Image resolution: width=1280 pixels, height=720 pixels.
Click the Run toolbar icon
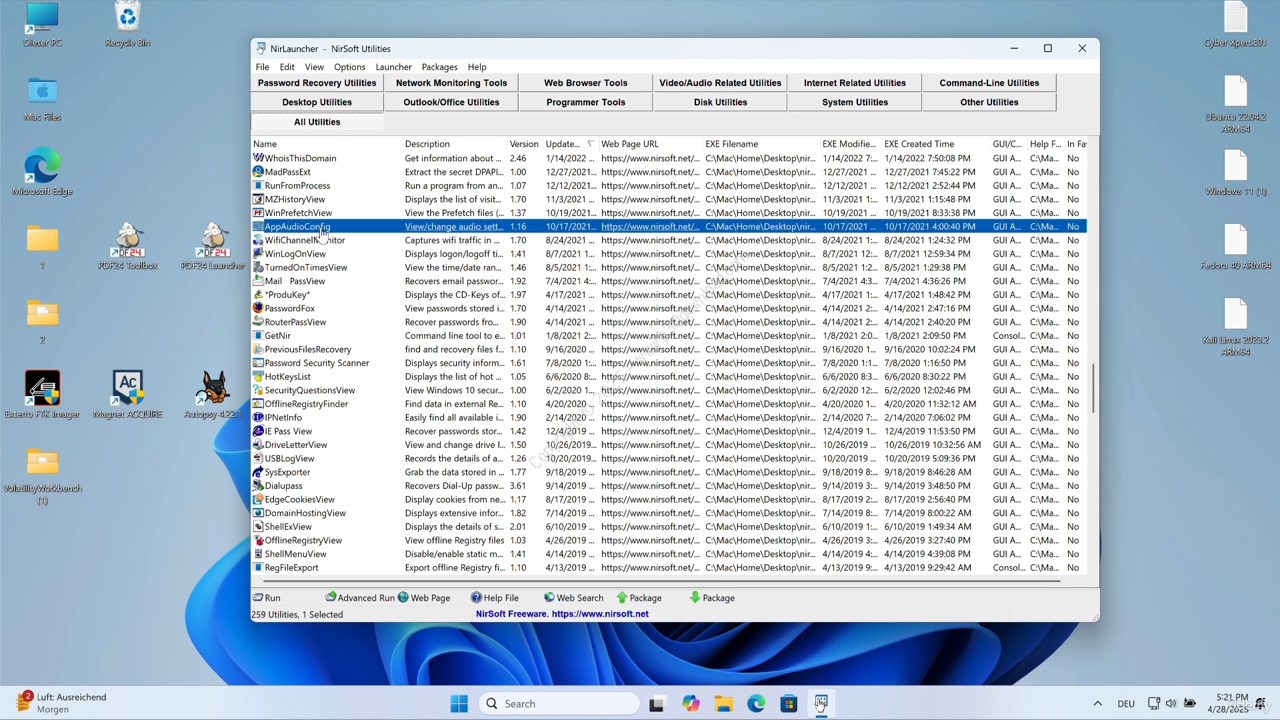[258, 598]
